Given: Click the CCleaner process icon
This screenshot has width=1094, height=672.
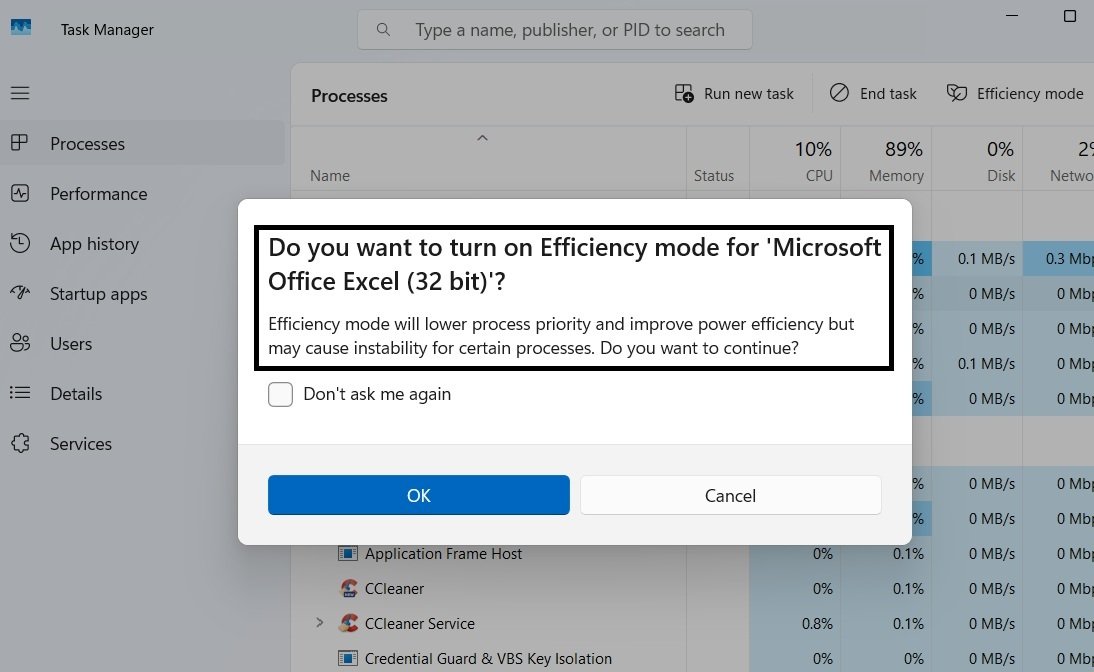Looking at the screenshot, I should [348, 588].
